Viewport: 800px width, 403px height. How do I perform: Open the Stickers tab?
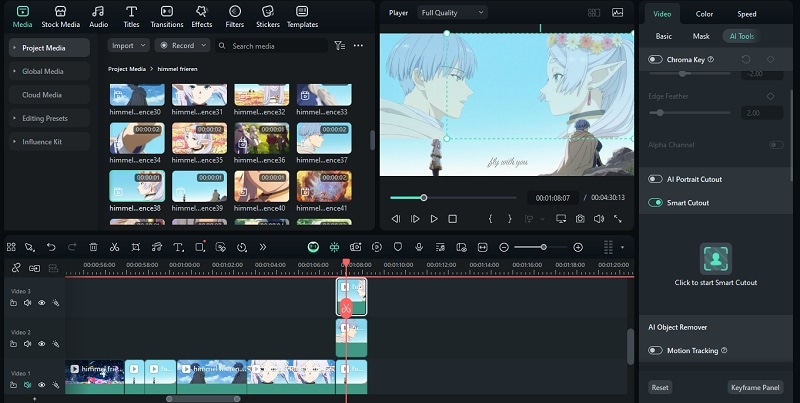268,17
